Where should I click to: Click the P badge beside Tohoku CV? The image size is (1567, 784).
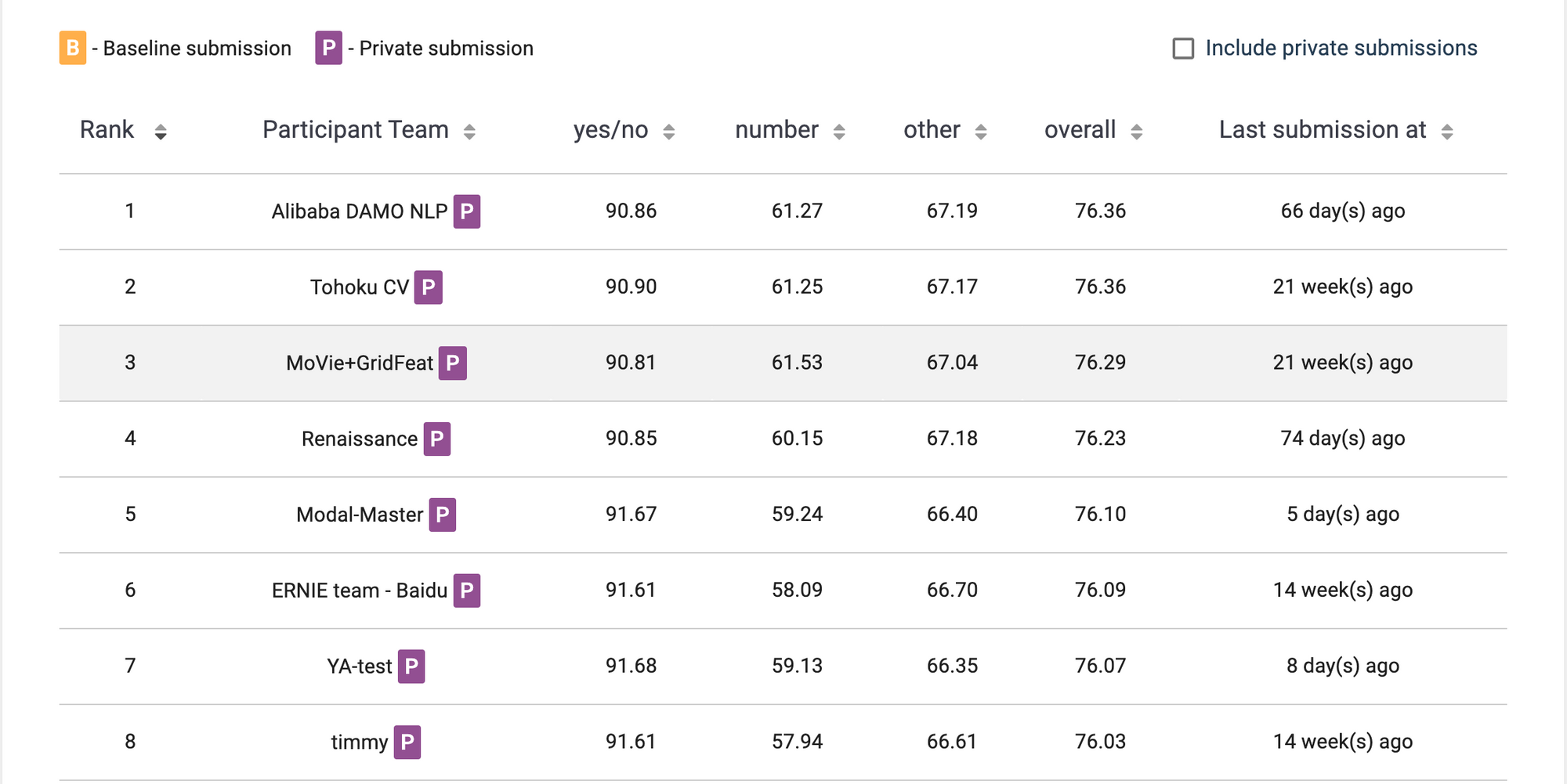(x=429, y=287)
